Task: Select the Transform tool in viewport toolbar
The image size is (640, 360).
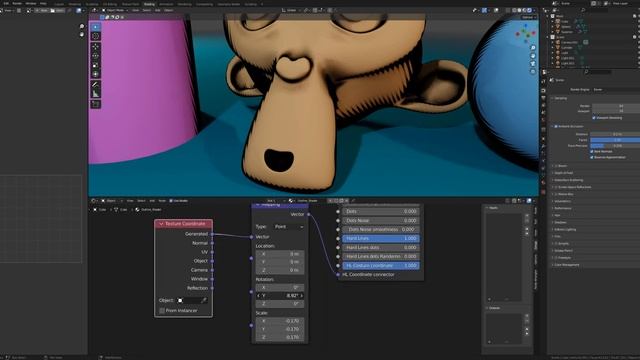Action: click(96, 74)
